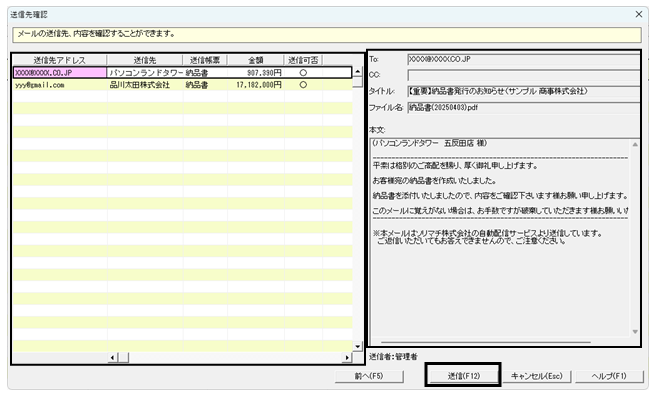Image resolution: width=658 pixels, height=396 pixels.
Task: Select the XXXX@XXXX.CO.JP address cell
Action: [x=60, y=73]
